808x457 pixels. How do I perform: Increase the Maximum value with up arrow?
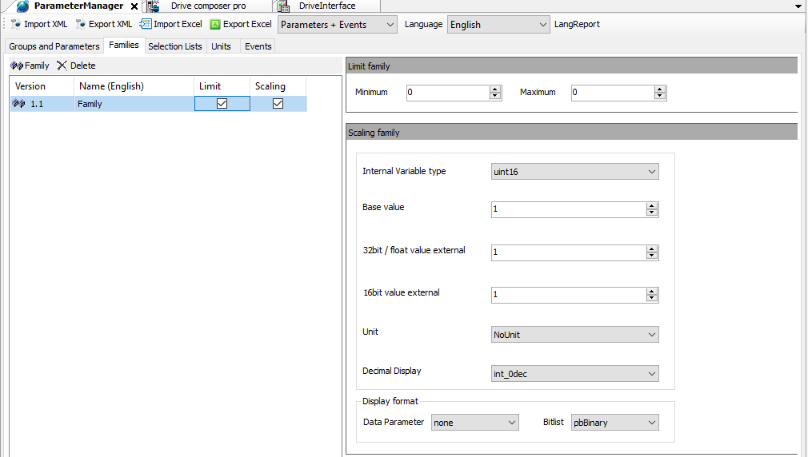pos(660,89)
